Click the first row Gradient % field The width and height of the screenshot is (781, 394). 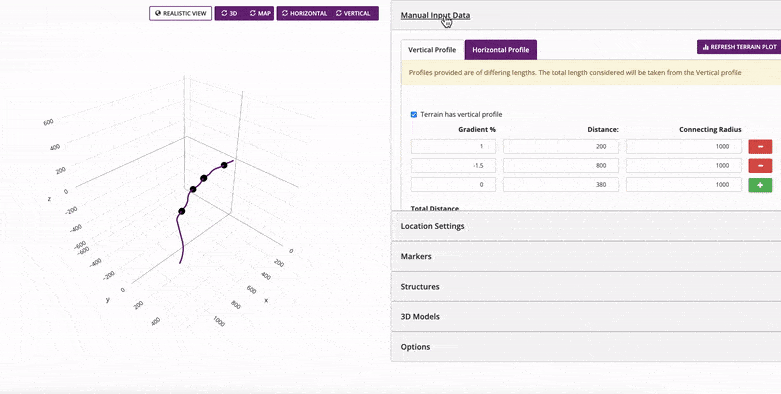click(x=453, y=146)
